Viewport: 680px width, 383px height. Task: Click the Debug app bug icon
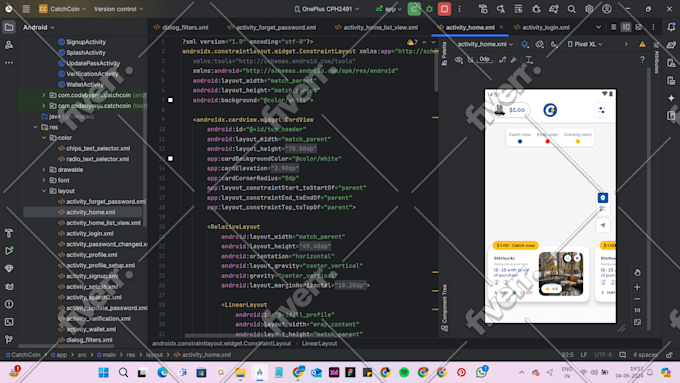pos(429,9)
